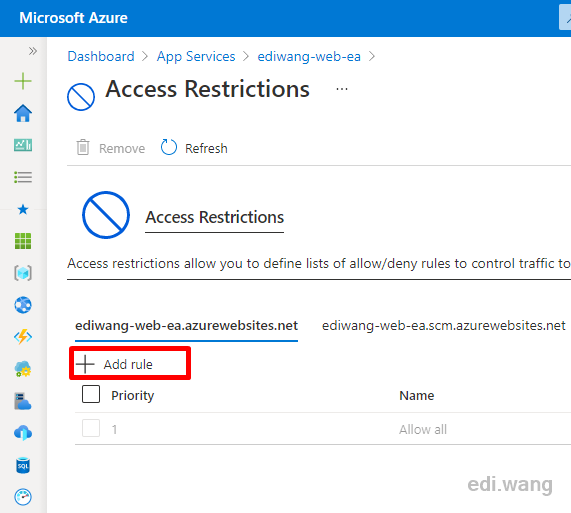This screenshot has width=571, height=513.
Task: Select the ediwang-web-ea.azurewebsites.net tab
Action: [186, 325]
